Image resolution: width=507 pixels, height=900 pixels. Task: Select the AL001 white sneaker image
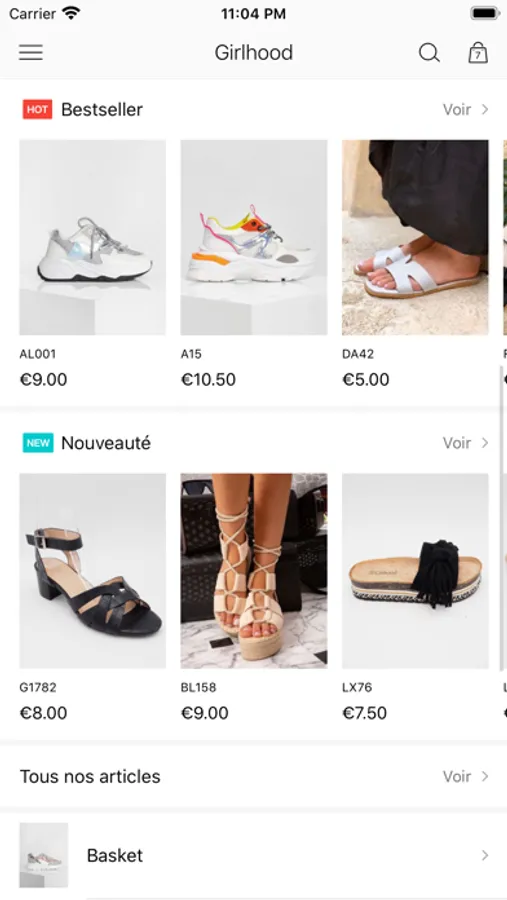[x=92, y=237]
